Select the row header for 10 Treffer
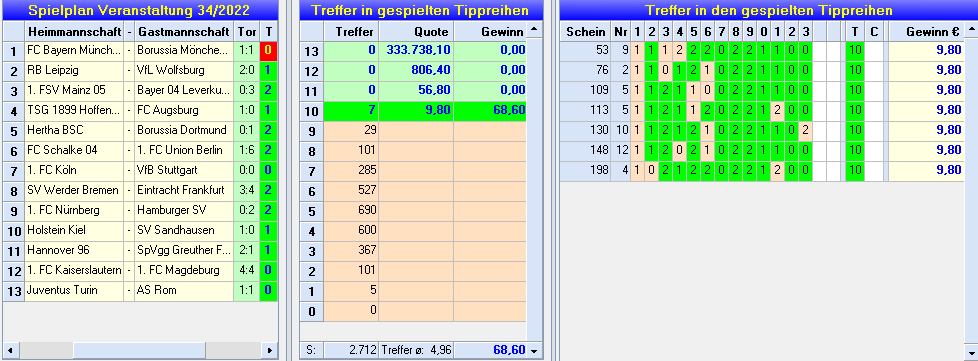978x361 pixels. [311, 111]
